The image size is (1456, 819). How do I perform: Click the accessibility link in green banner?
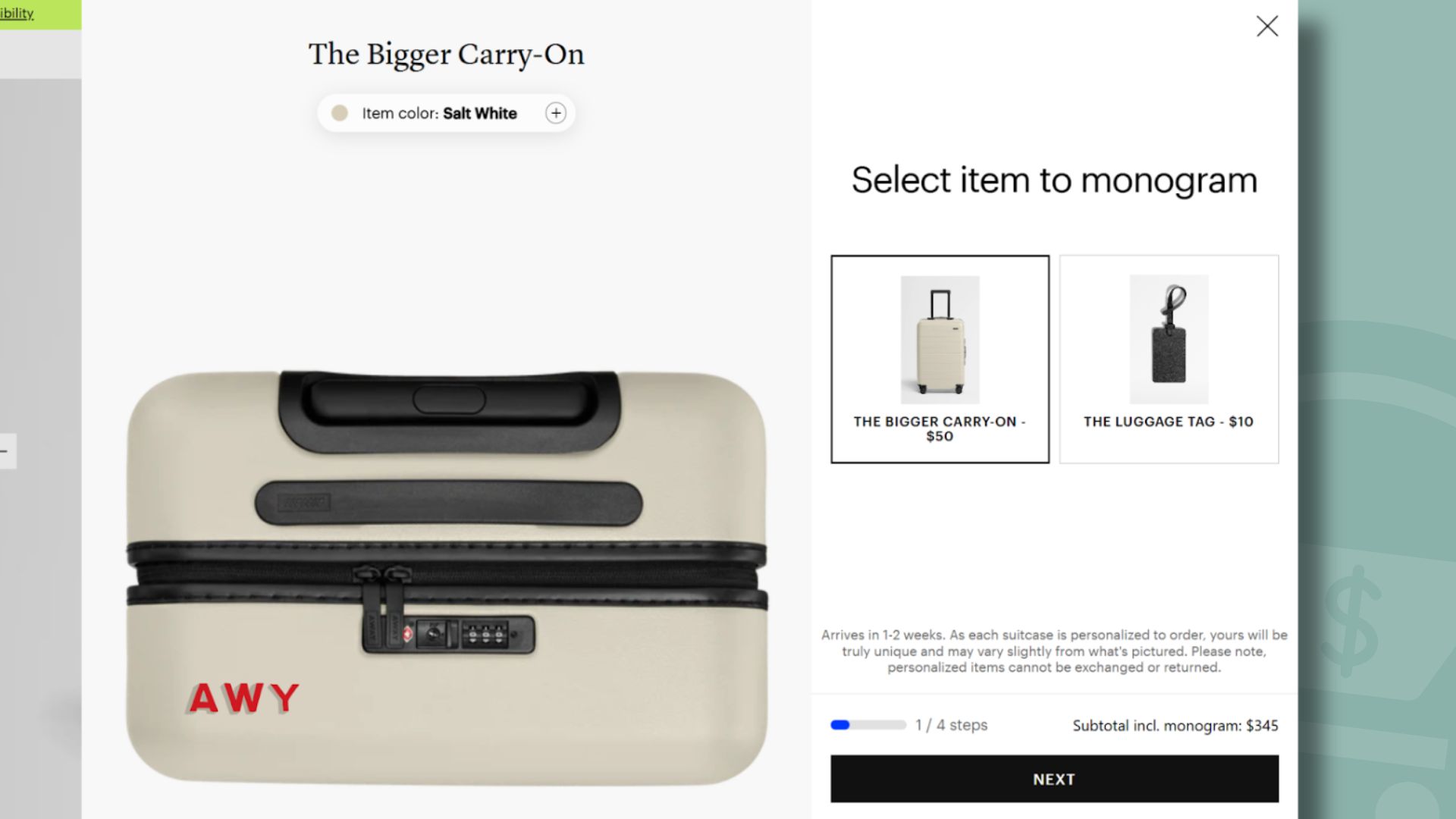pos(17,14)
